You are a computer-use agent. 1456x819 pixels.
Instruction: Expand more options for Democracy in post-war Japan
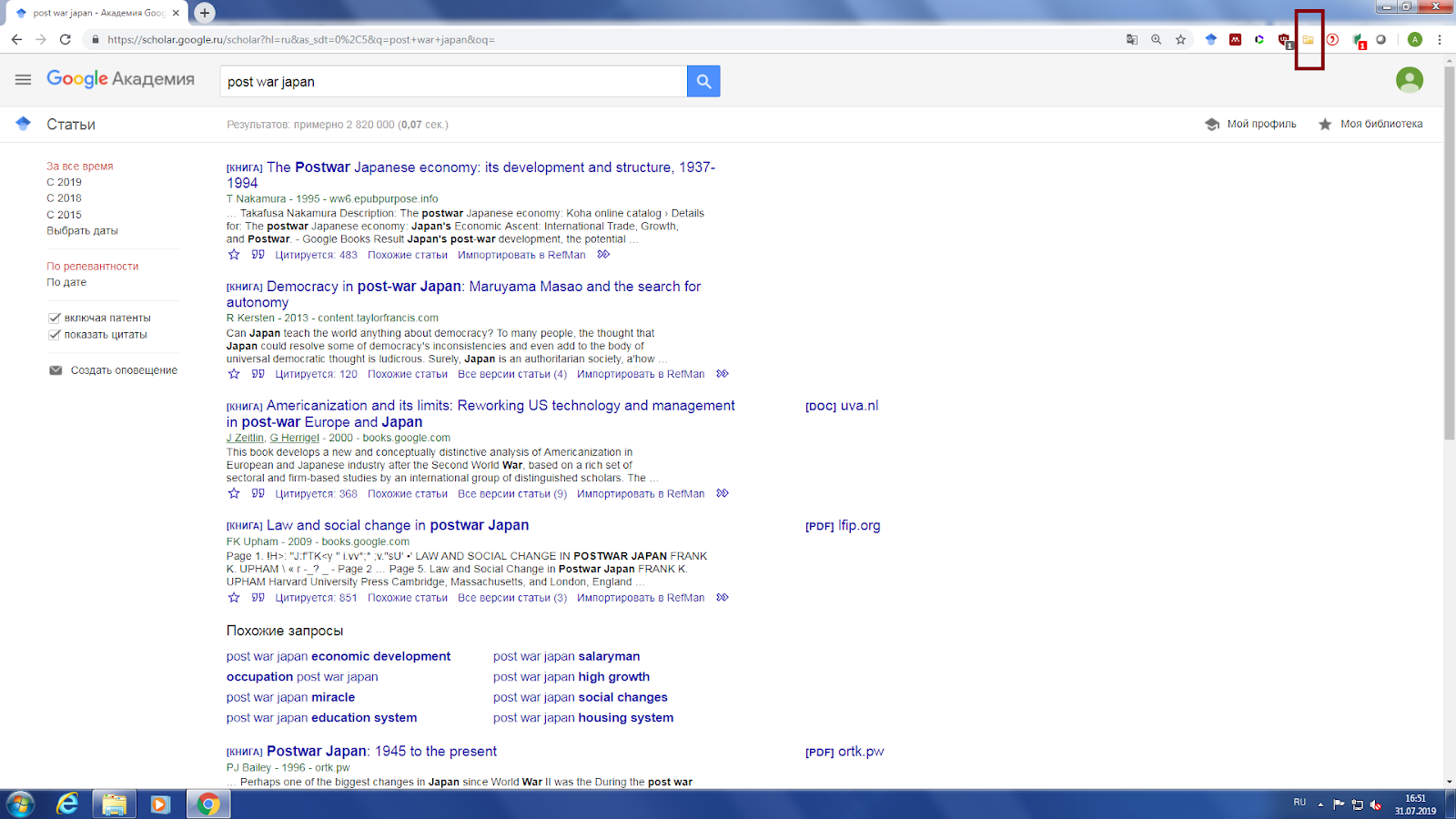(723, 374)
